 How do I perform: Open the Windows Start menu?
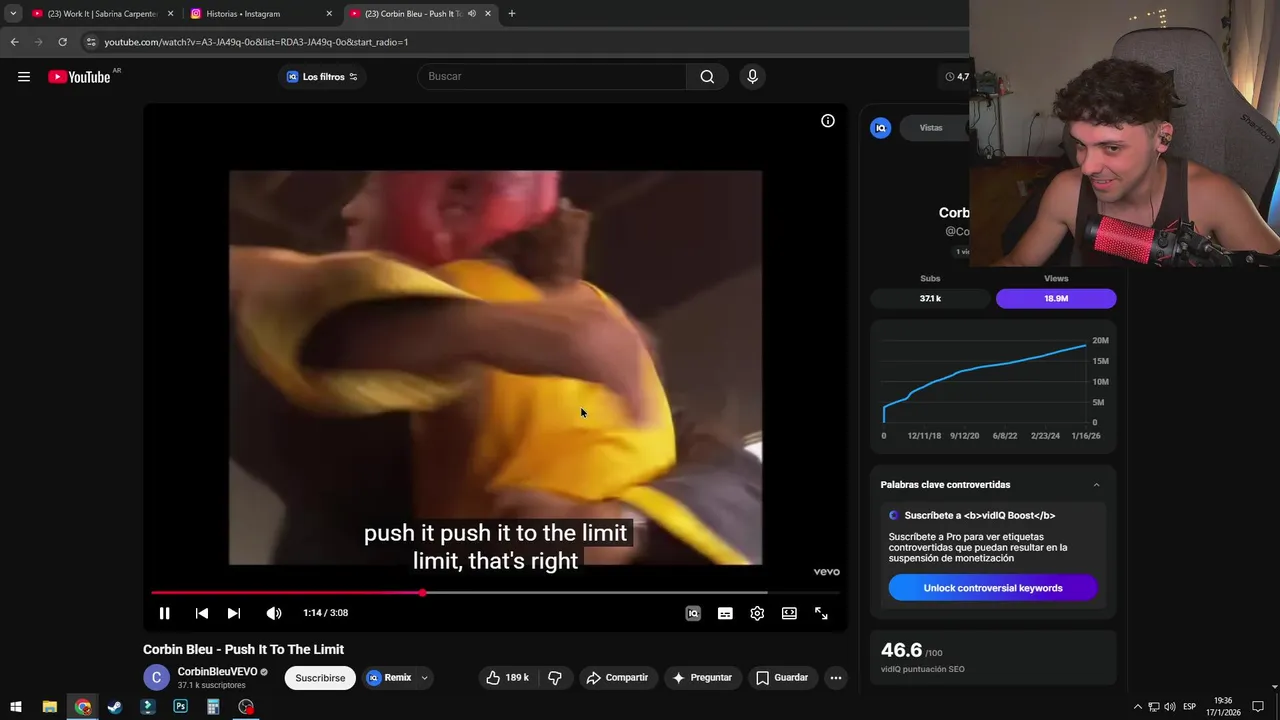16,707
